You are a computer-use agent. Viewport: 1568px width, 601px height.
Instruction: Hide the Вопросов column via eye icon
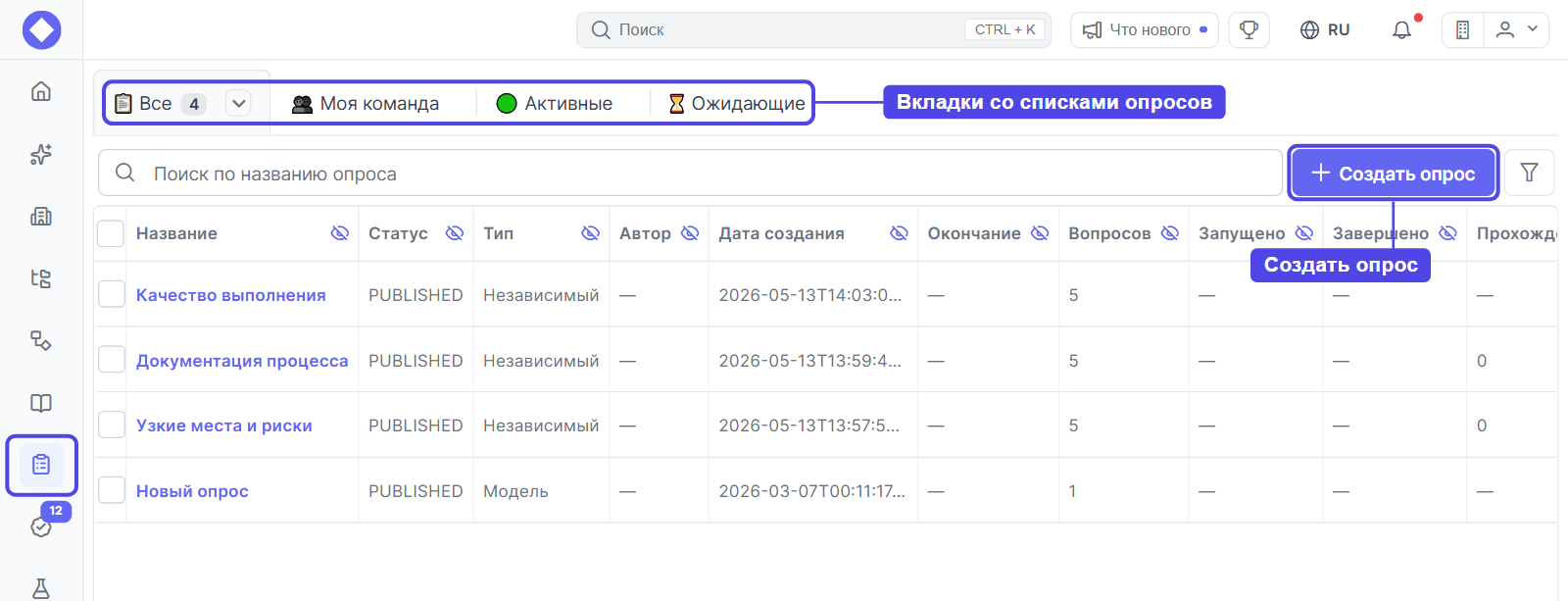(1169, 233)
